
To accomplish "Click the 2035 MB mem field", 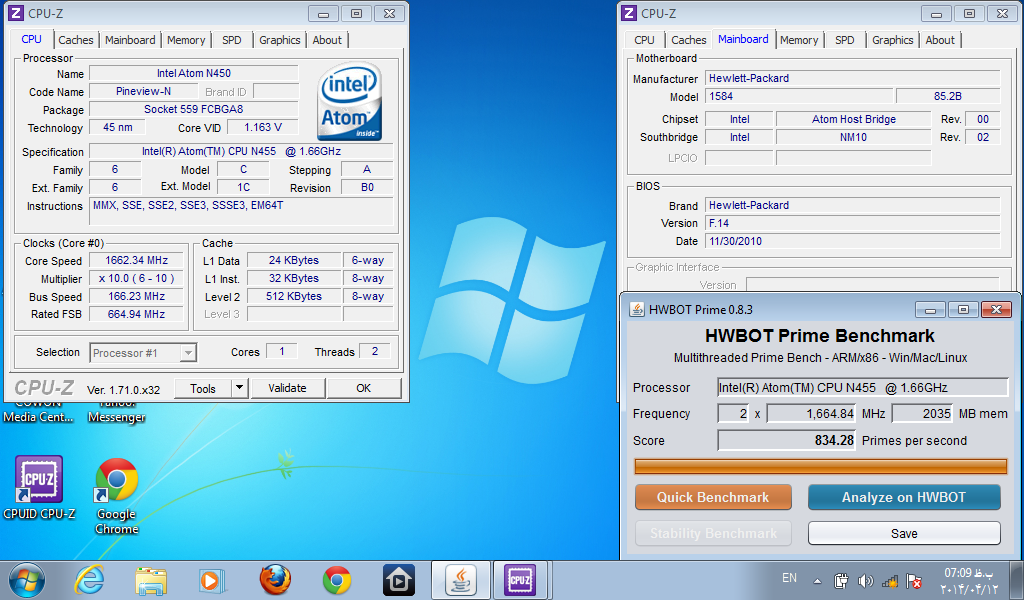I will click(922, 413).
